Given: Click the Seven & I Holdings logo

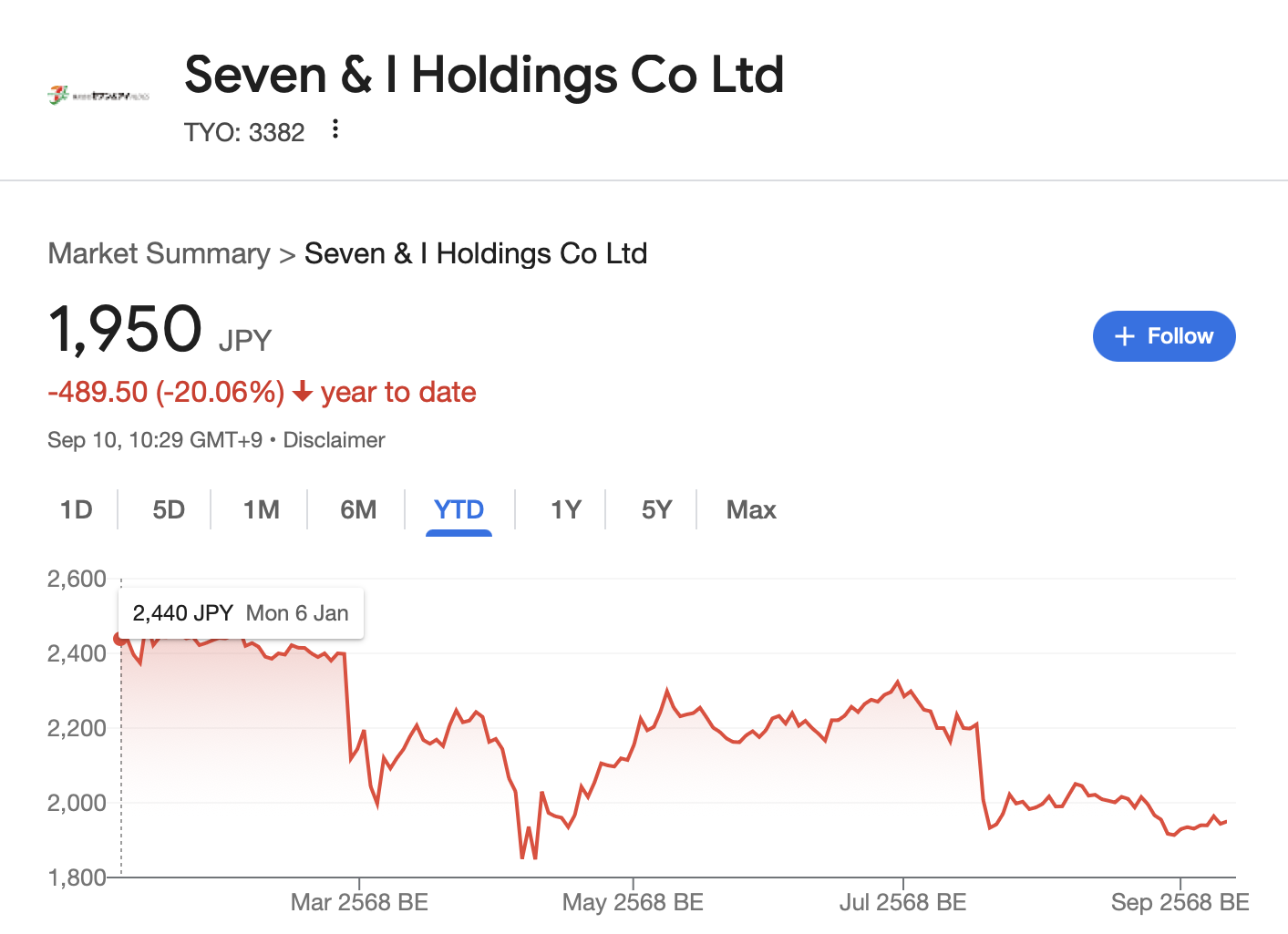Looking at the screenshot, I should (98, 94).
